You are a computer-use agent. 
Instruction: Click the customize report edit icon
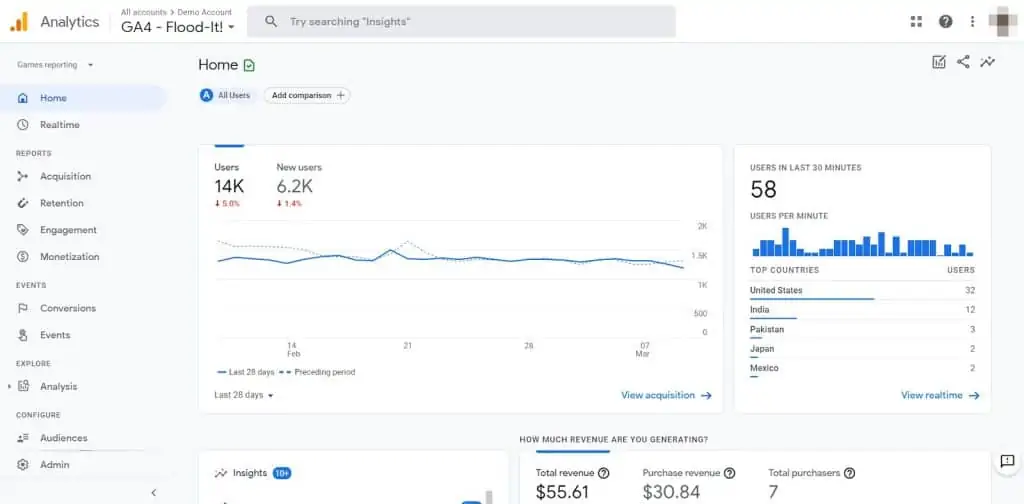click(x=938, y=62)
